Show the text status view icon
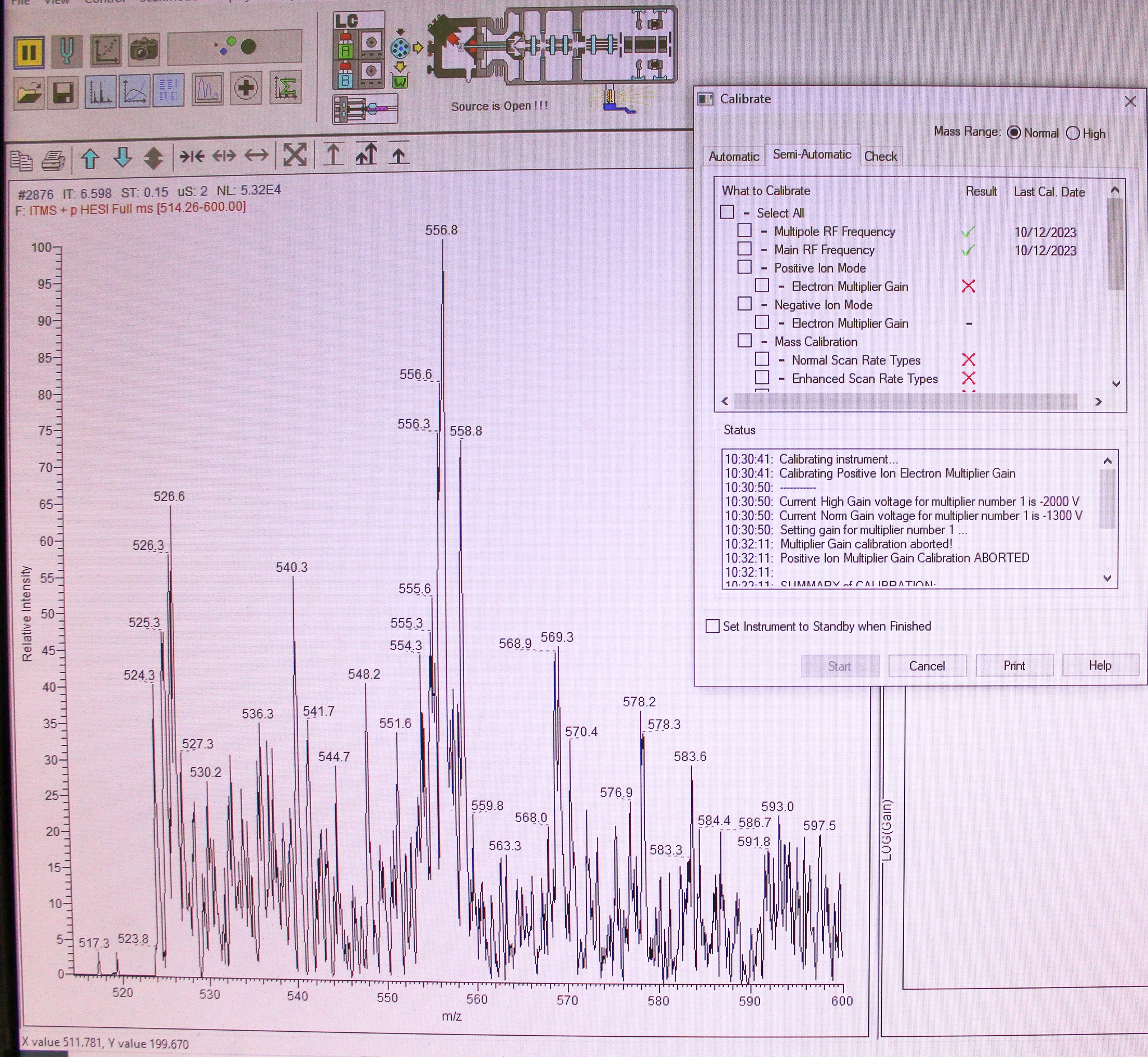 (168, 90)
